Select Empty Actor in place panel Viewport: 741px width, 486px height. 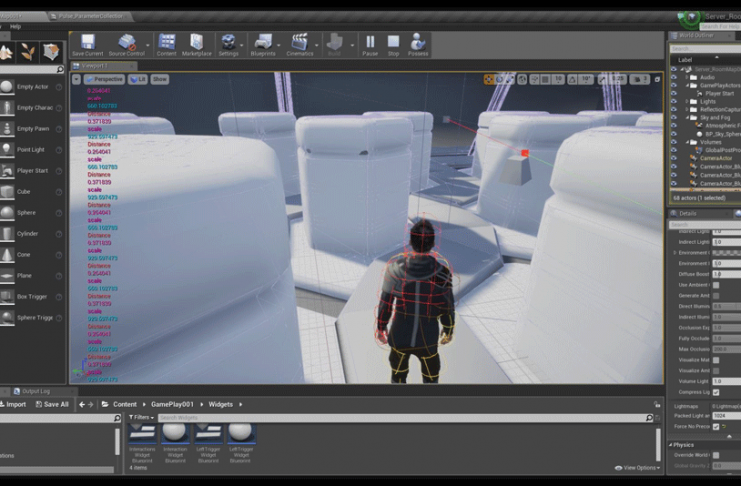pyautogui.click(x=32, y=87)
